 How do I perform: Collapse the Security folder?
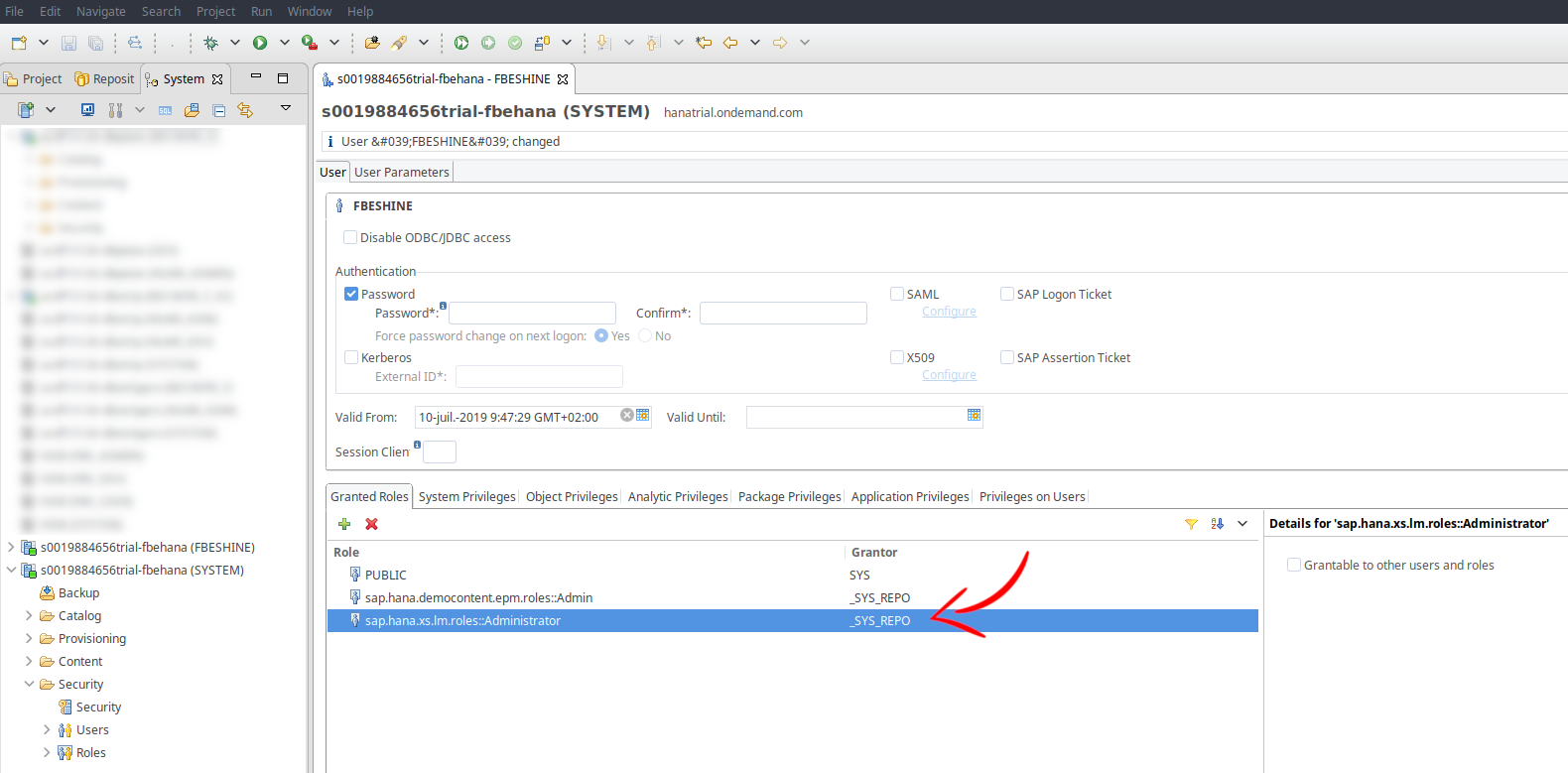pos(29,684)
